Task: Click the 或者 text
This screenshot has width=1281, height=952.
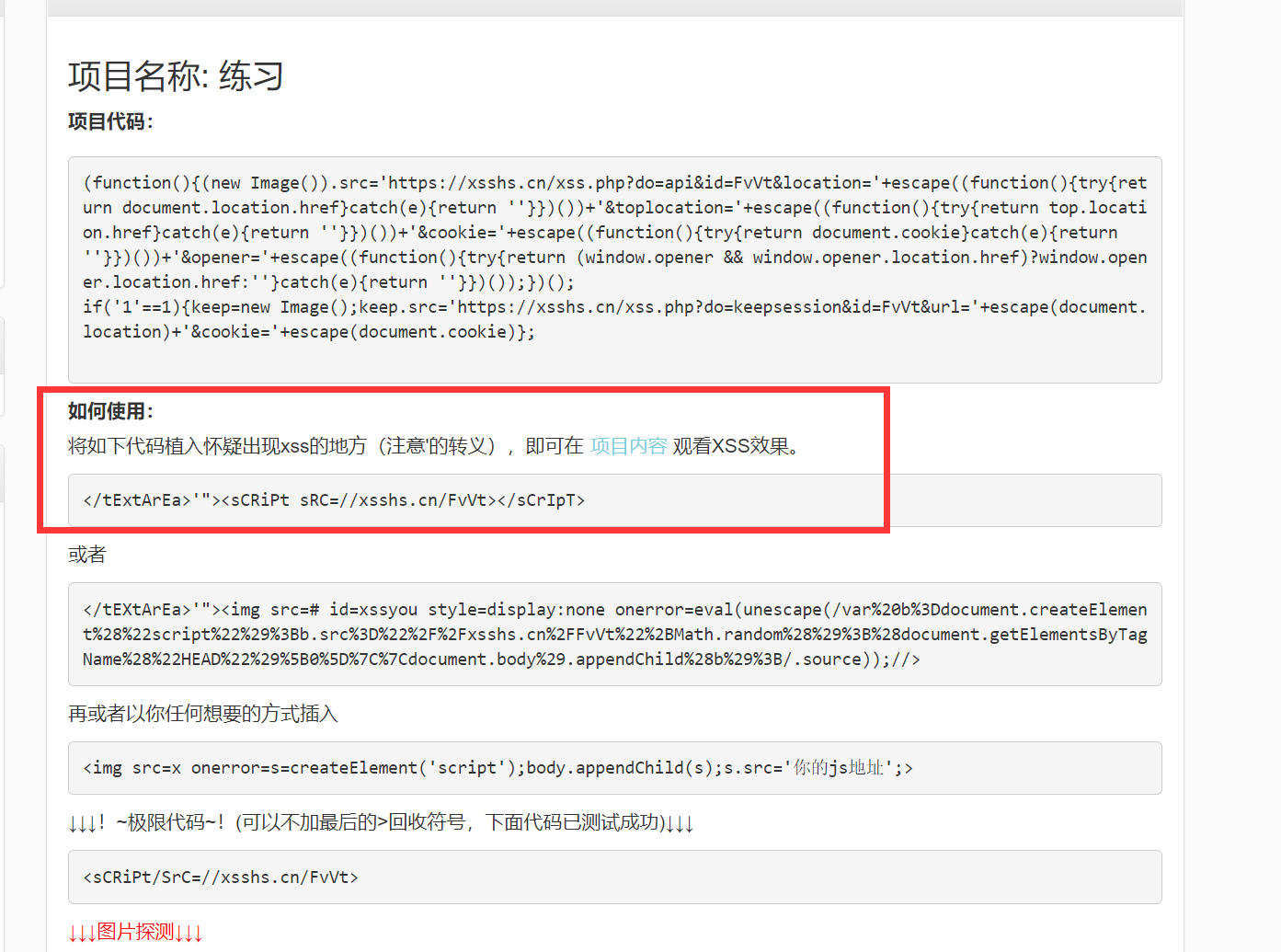Action: (x=87, y=555)
